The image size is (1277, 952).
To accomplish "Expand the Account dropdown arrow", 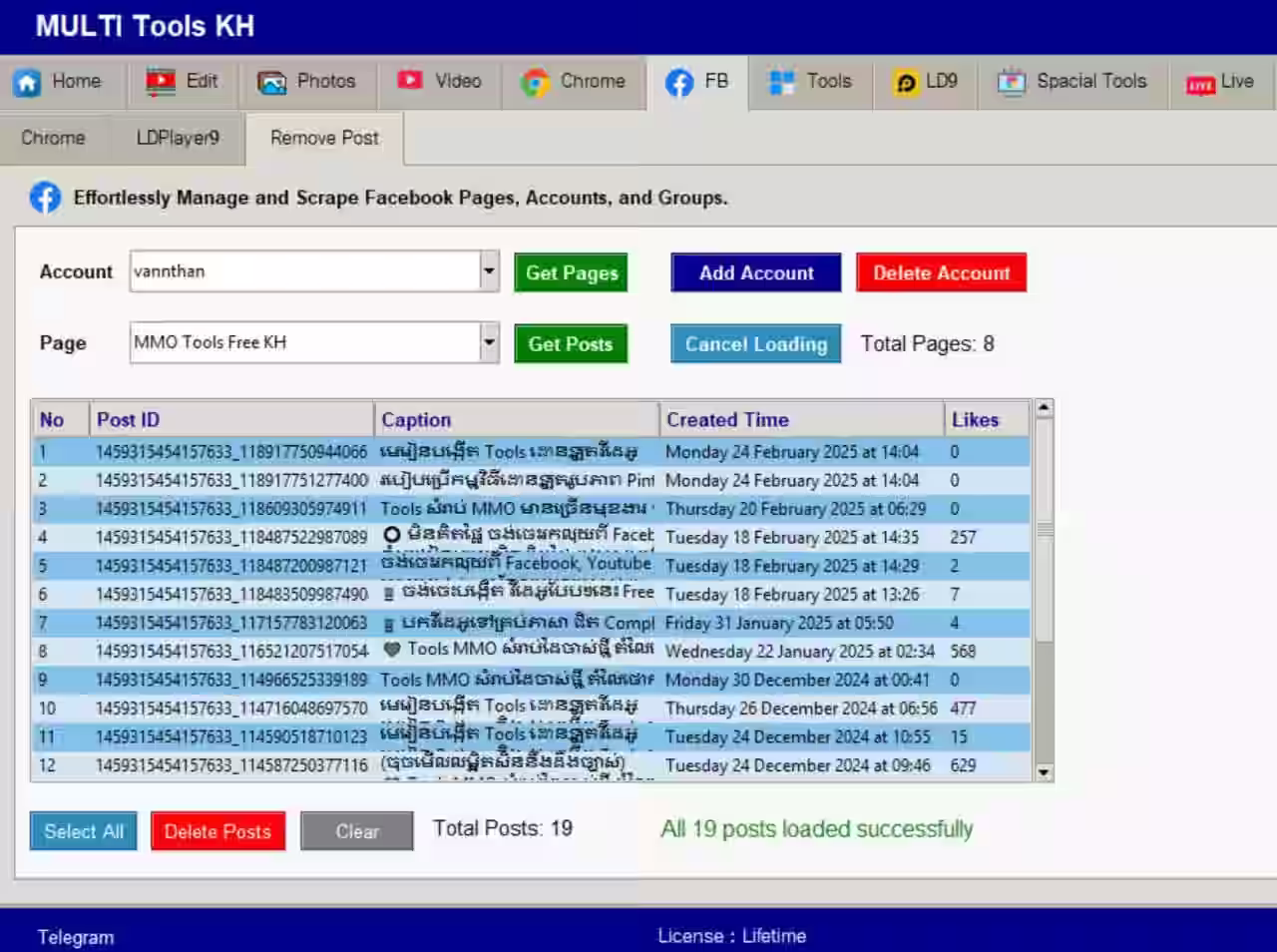I will coord(489,271).
